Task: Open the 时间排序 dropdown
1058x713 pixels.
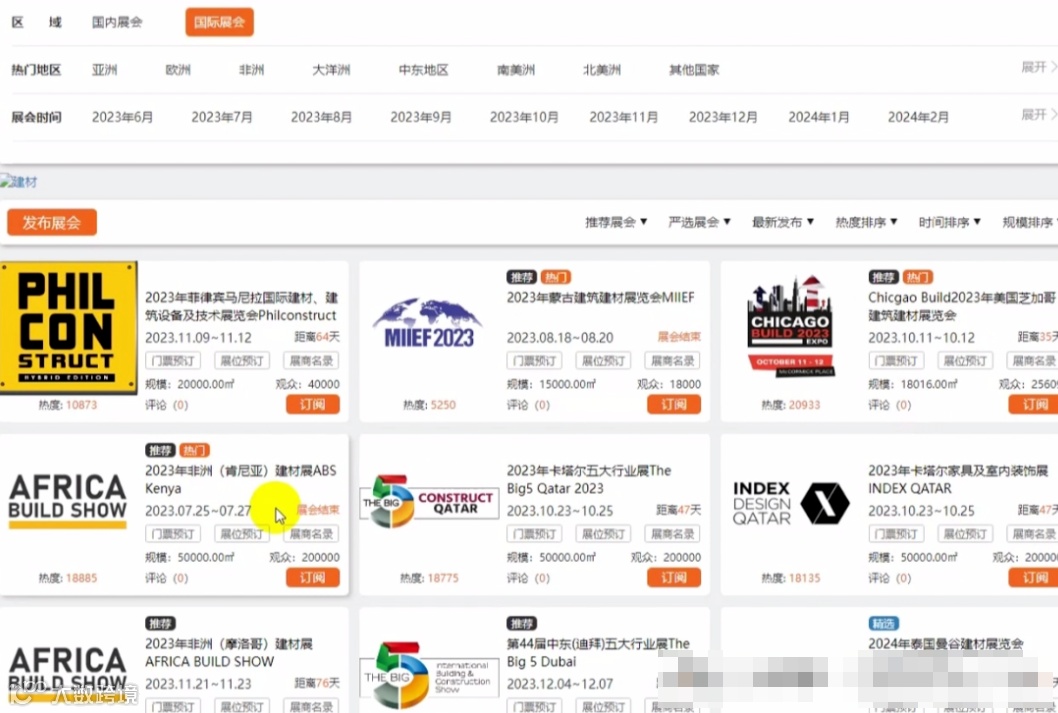Action: [x=949, y=222]
